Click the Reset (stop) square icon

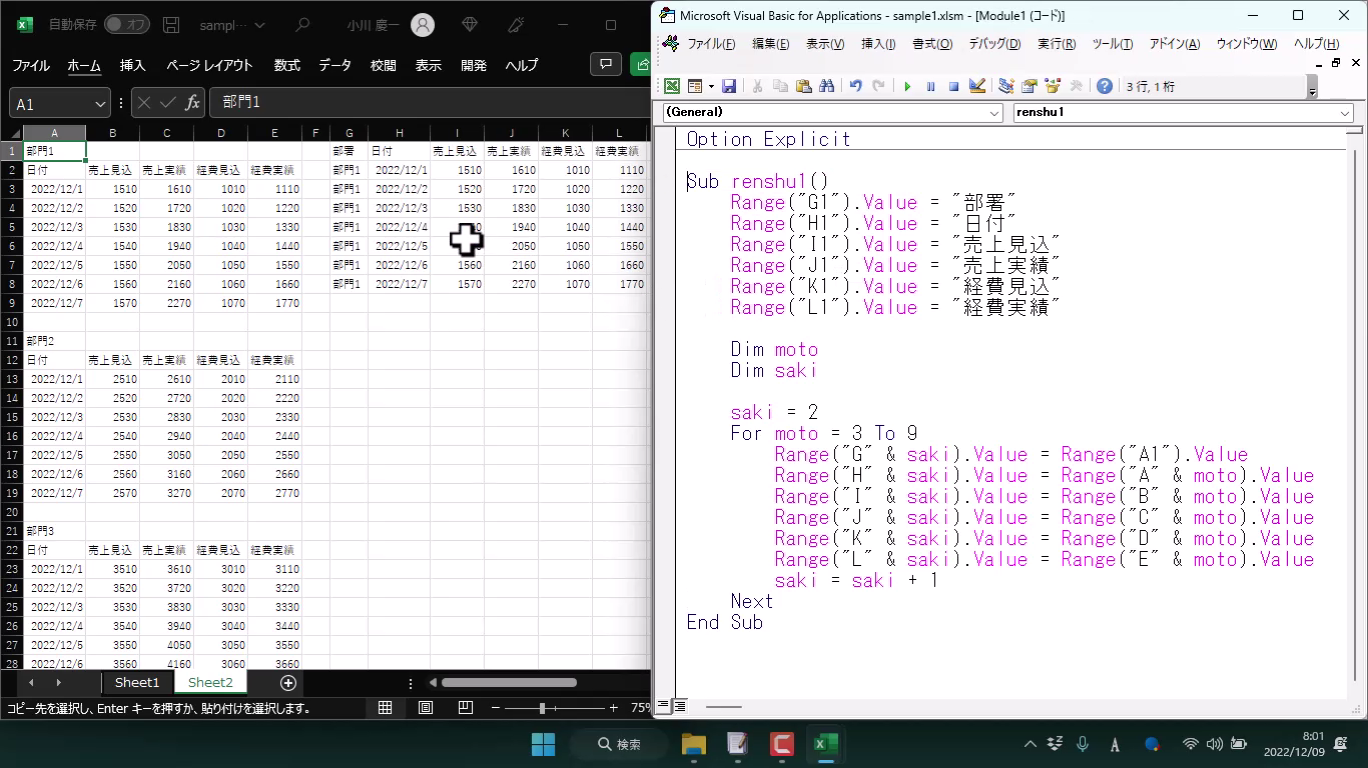[954, 87]
